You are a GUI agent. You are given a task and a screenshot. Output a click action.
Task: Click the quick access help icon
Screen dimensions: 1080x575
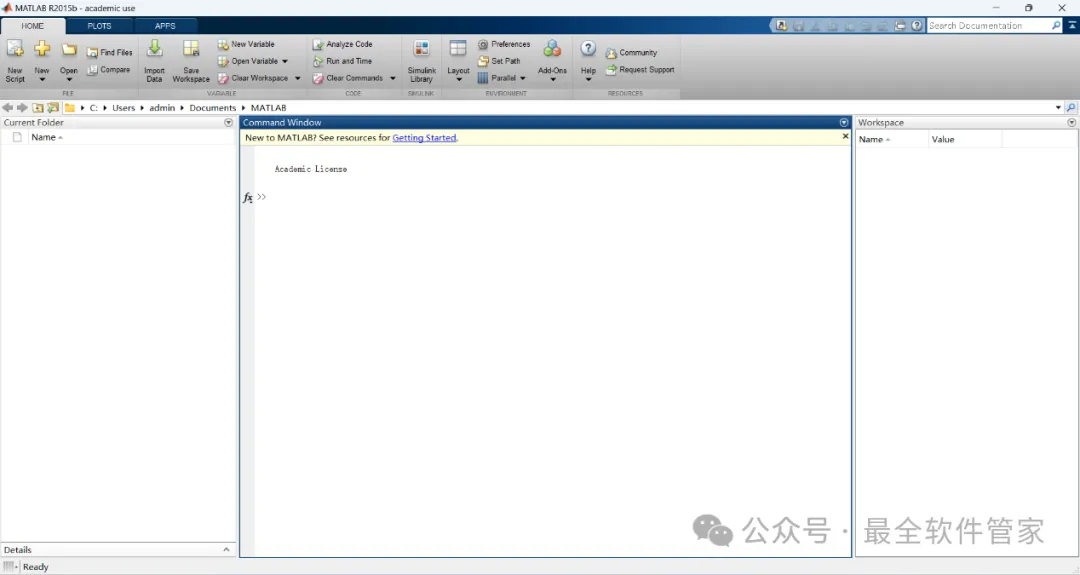[917, 25]
